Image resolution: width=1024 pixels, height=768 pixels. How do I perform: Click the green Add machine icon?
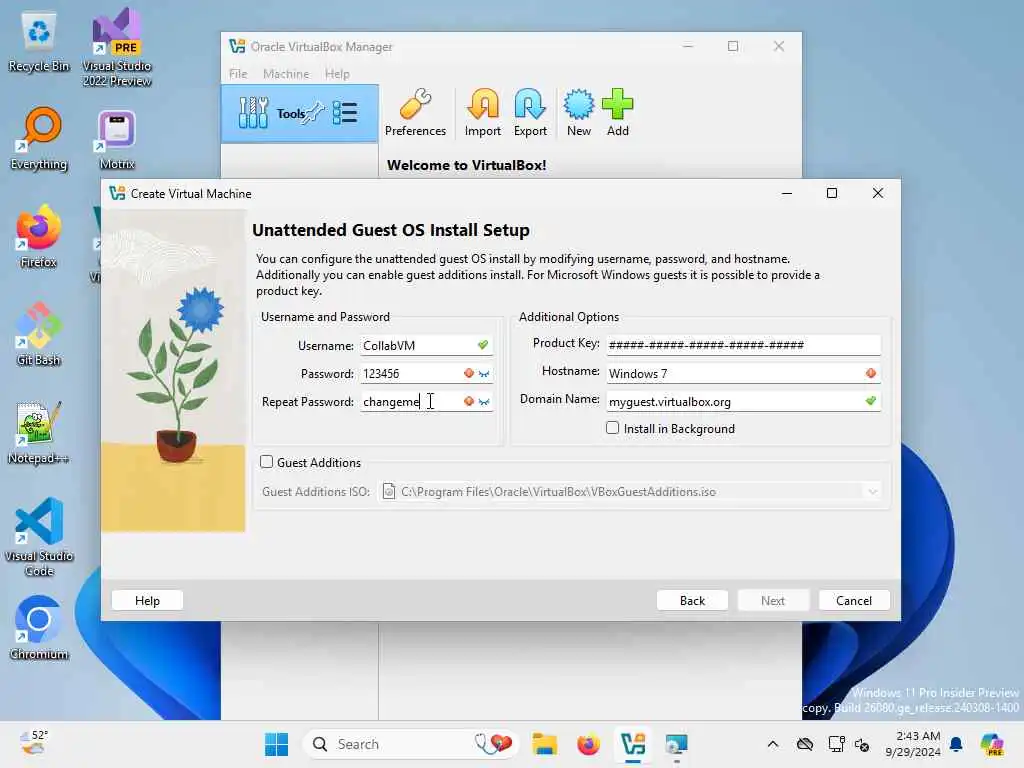[x=617, y=113]
